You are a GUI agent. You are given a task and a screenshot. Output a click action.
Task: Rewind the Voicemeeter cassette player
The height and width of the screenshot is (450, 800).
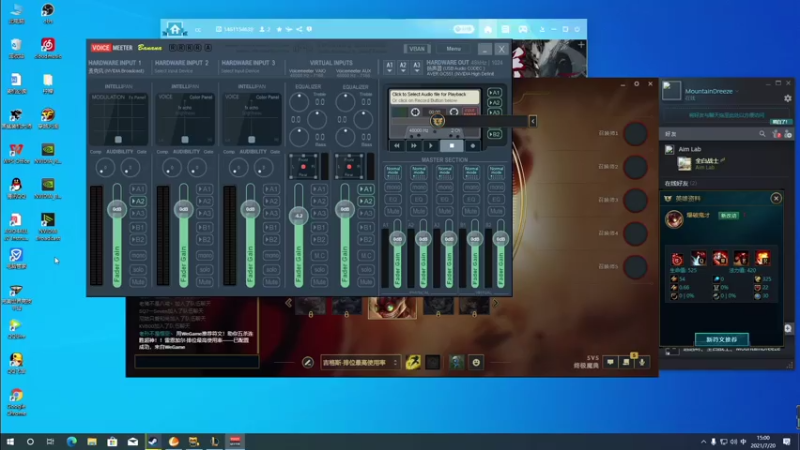point(397,146)
